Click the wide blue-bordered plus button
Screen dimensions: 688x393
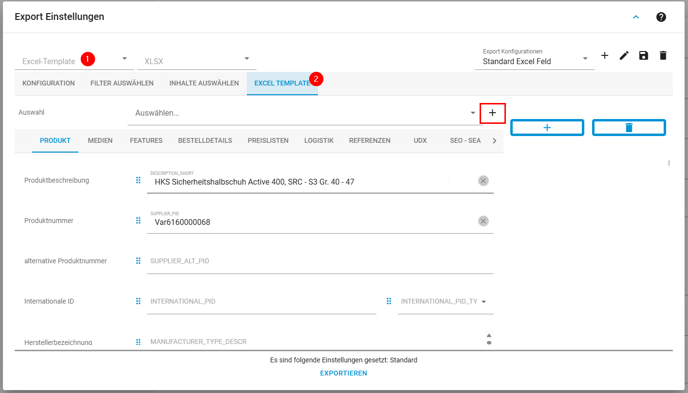(x=547, y=128)
